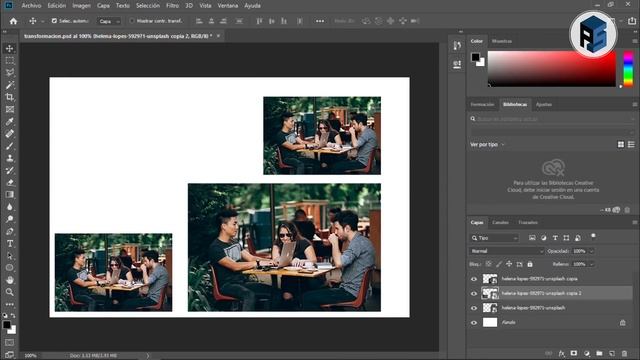This screenshot has width=640, height=360.
Task: Select the Dodge tool
Action: click(9, 219)
